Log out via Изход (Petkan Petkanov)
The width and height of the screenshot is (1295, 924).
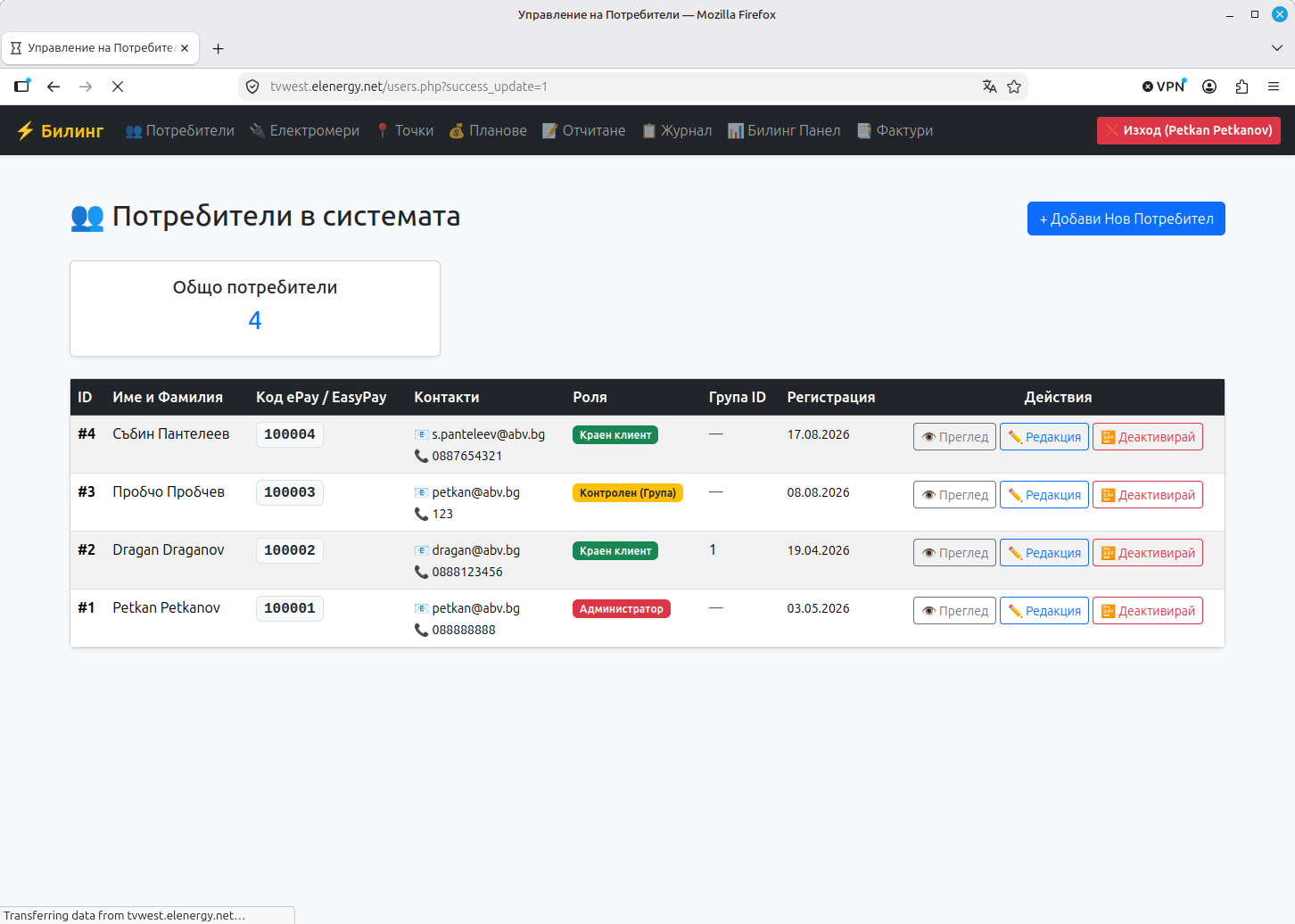click(1189, 130)
